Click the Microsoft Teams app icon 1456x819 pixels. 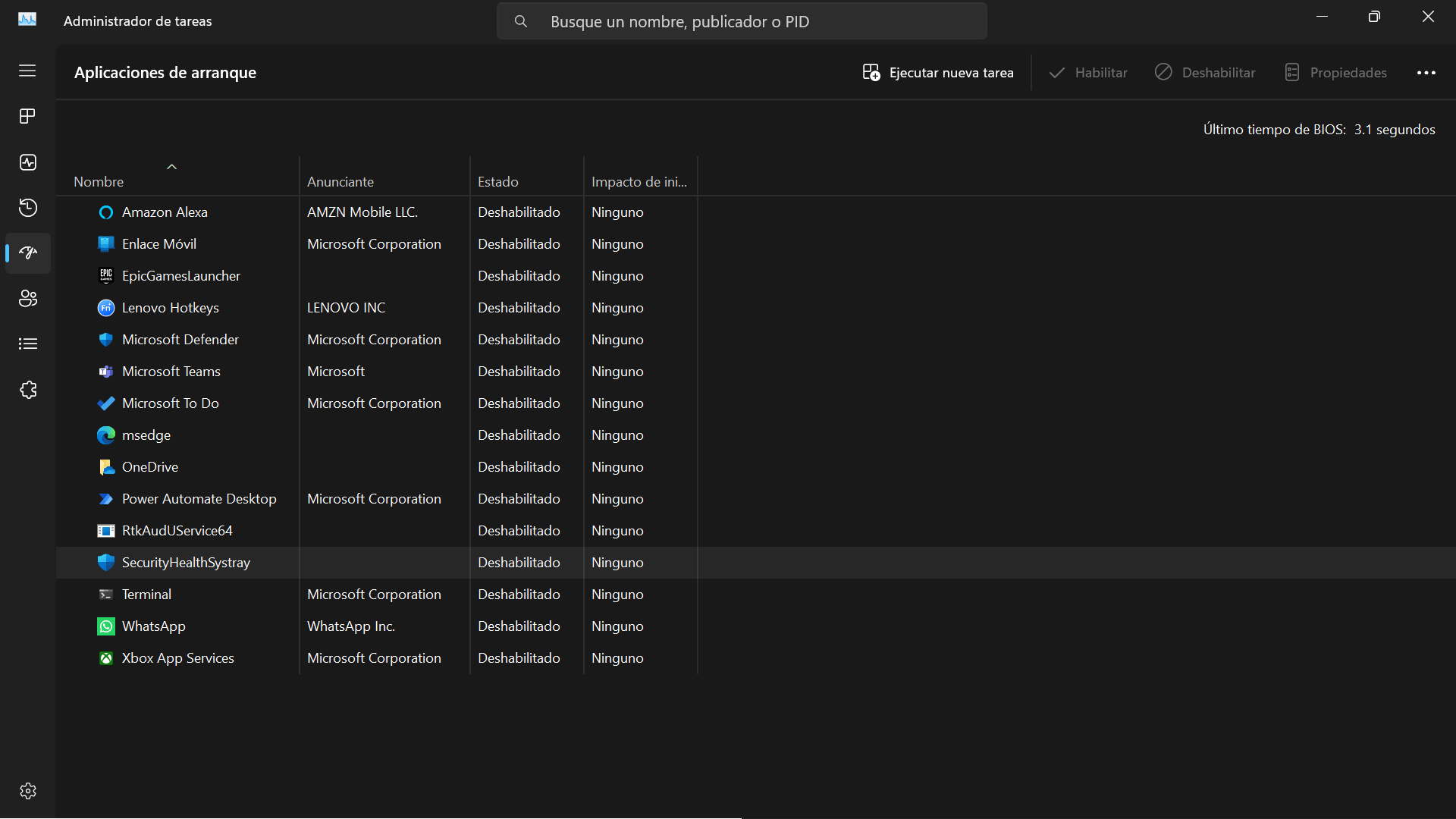[x=106, y=372]
